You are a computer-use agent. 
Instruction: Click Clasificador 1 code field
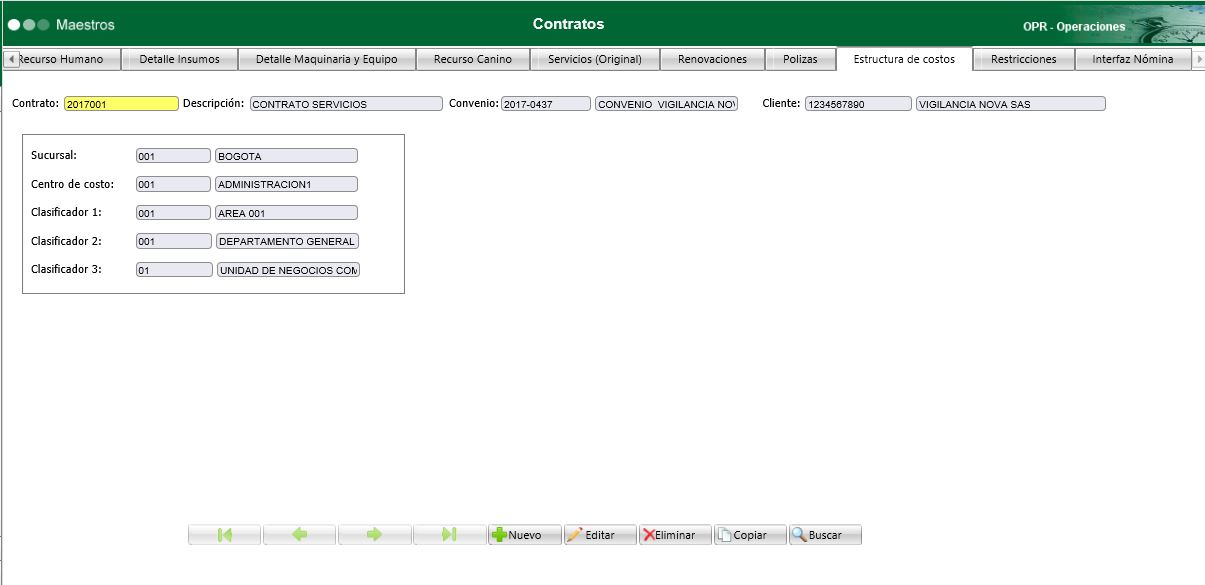(174, 213)
